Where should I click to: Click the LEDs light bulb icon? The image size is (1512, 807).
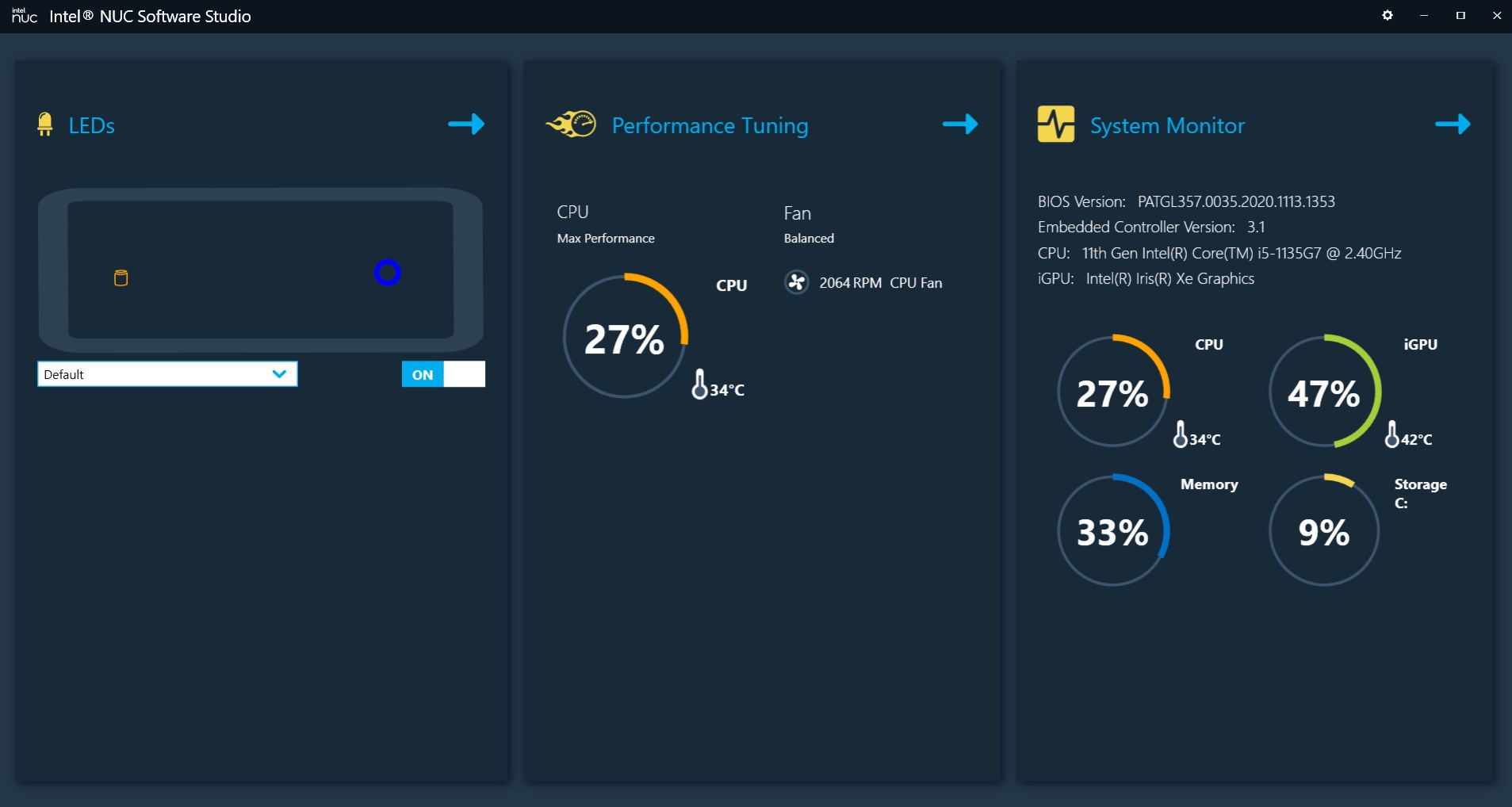point(45,124)
